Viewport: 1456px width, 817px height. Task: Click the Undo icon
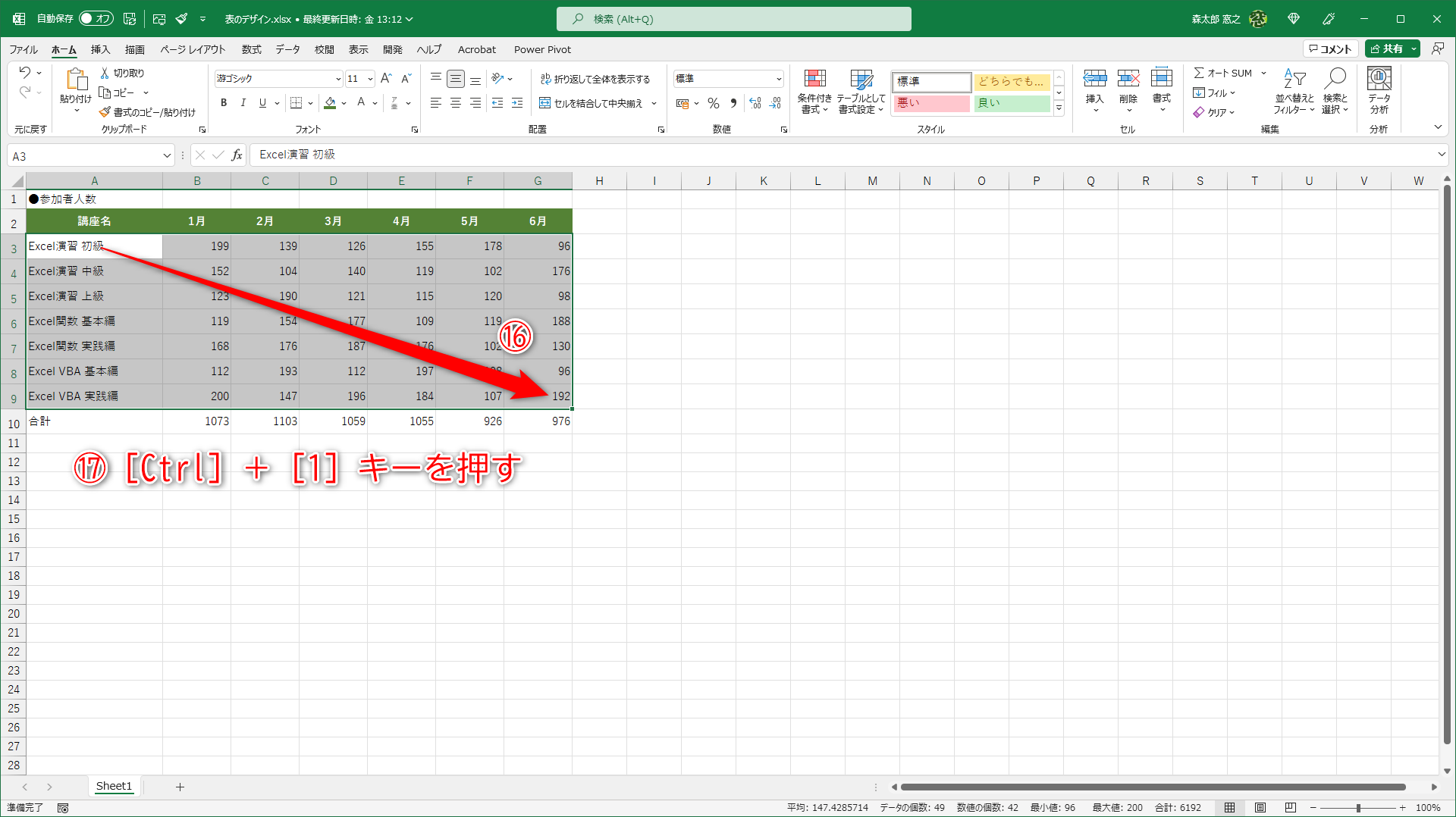point(25,73)
